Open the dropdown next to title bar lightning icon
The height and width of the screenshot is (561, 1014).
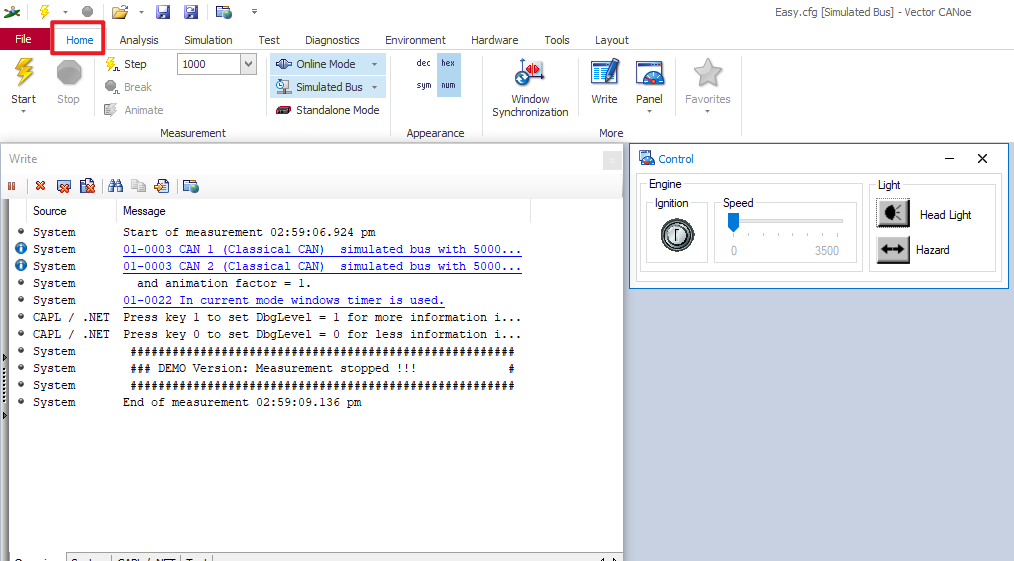65,12
